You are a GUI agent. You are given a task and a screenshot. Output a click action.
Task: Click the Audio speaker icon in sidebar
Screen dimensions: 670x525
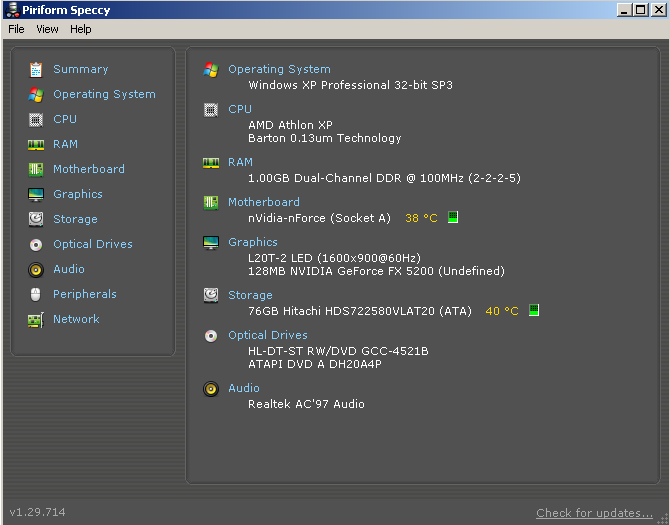point(36,270)
